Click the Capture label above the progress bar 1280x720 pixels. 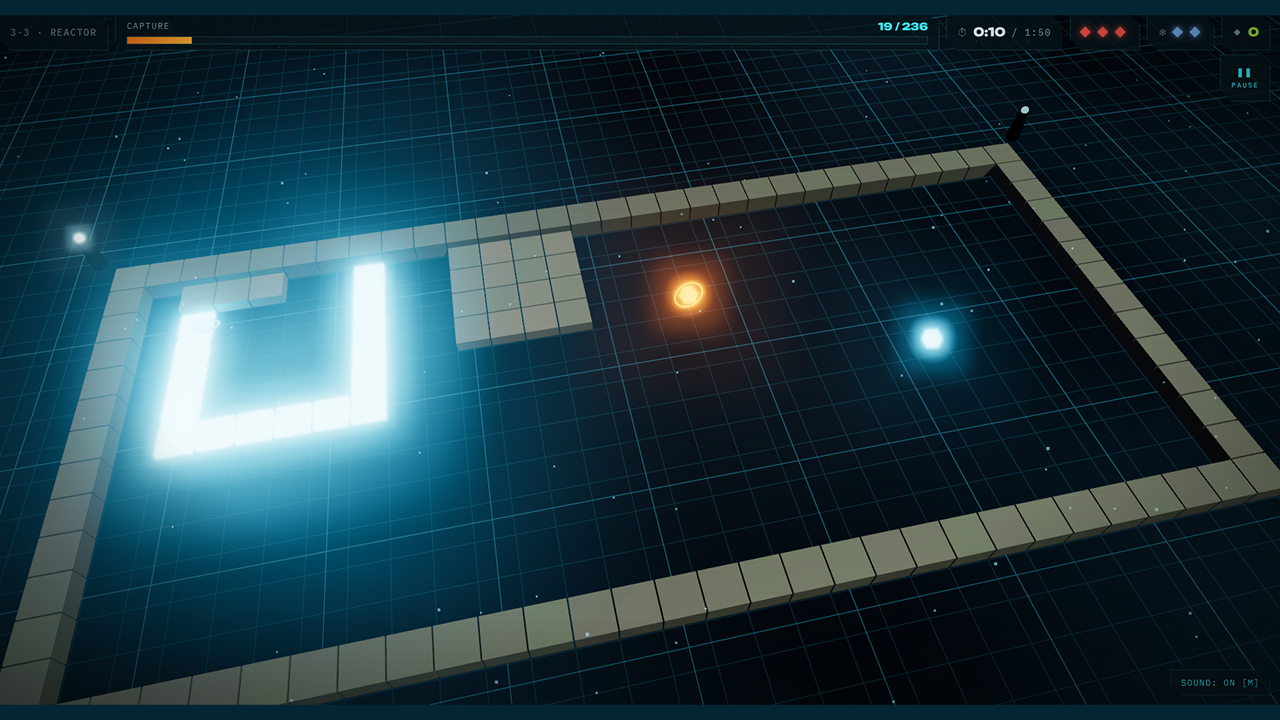pos(148,26)
